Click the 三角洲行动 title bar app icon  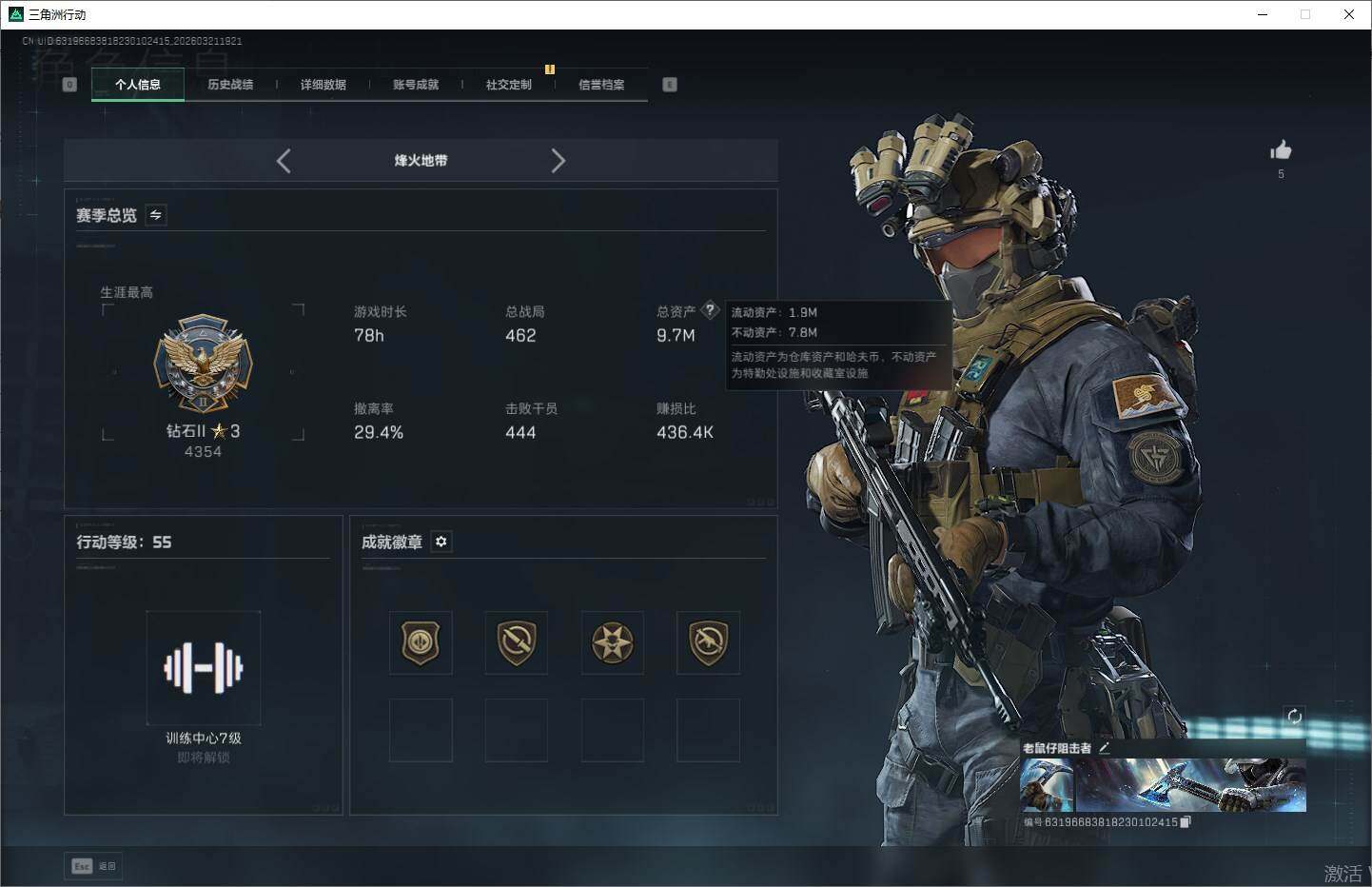[x=15, y=14]
